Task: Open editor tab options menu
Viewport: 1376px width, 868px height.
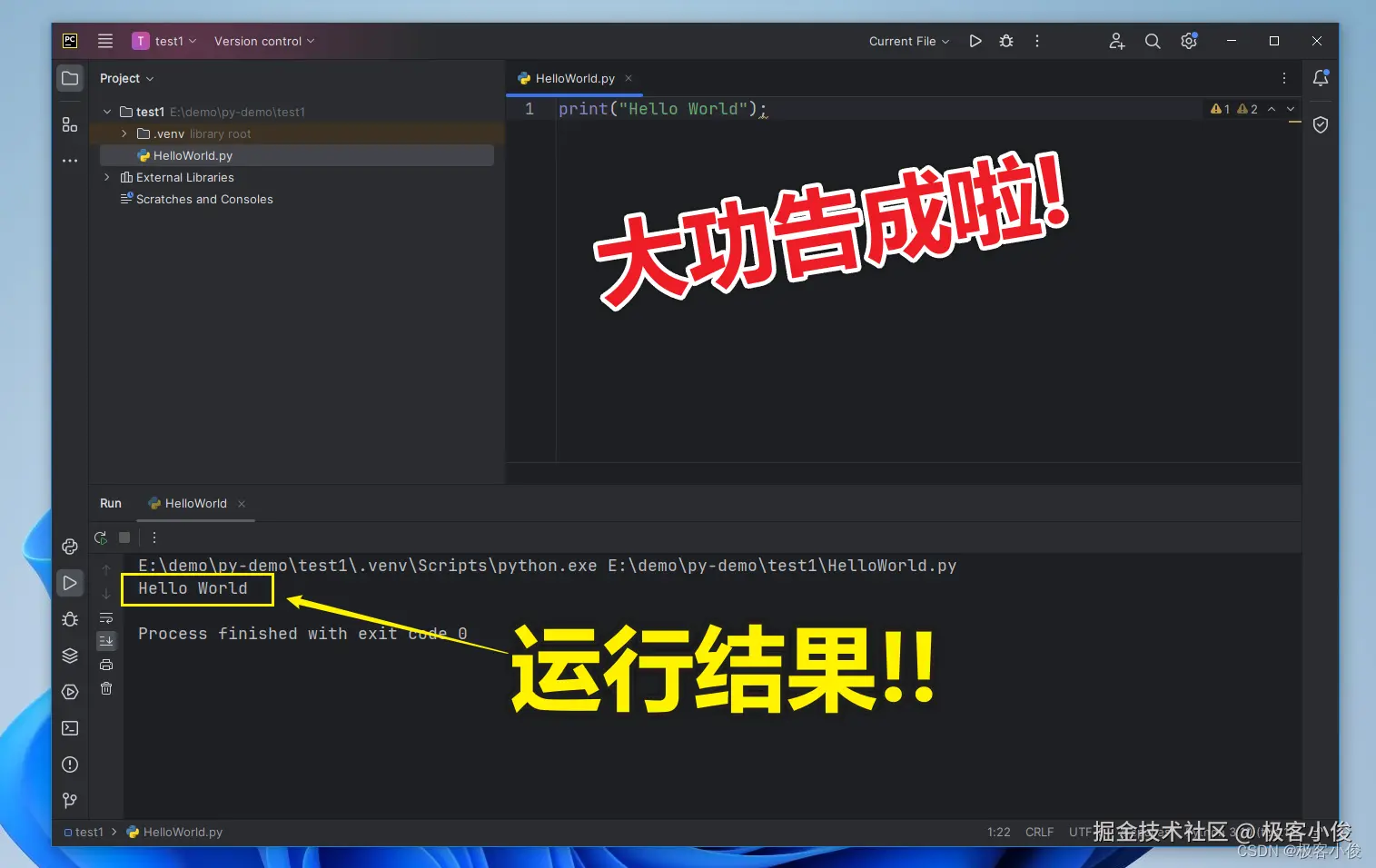Action: click(x=1284, y=78)
